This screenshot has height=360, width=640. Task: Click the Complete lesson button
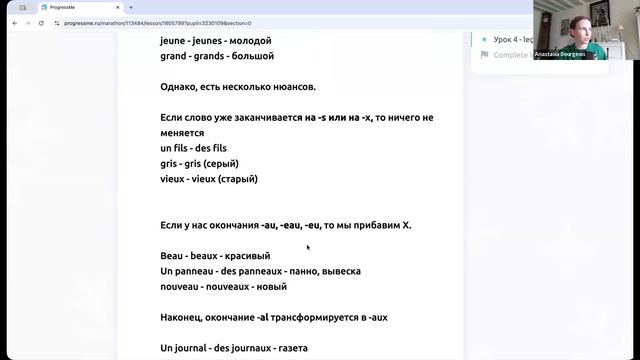tap(512, 55)
